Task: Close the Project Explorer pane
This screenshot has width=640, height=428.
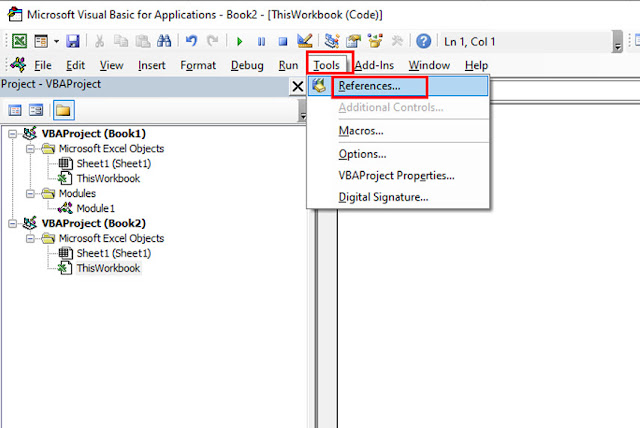Action: [x=298, y=86]
